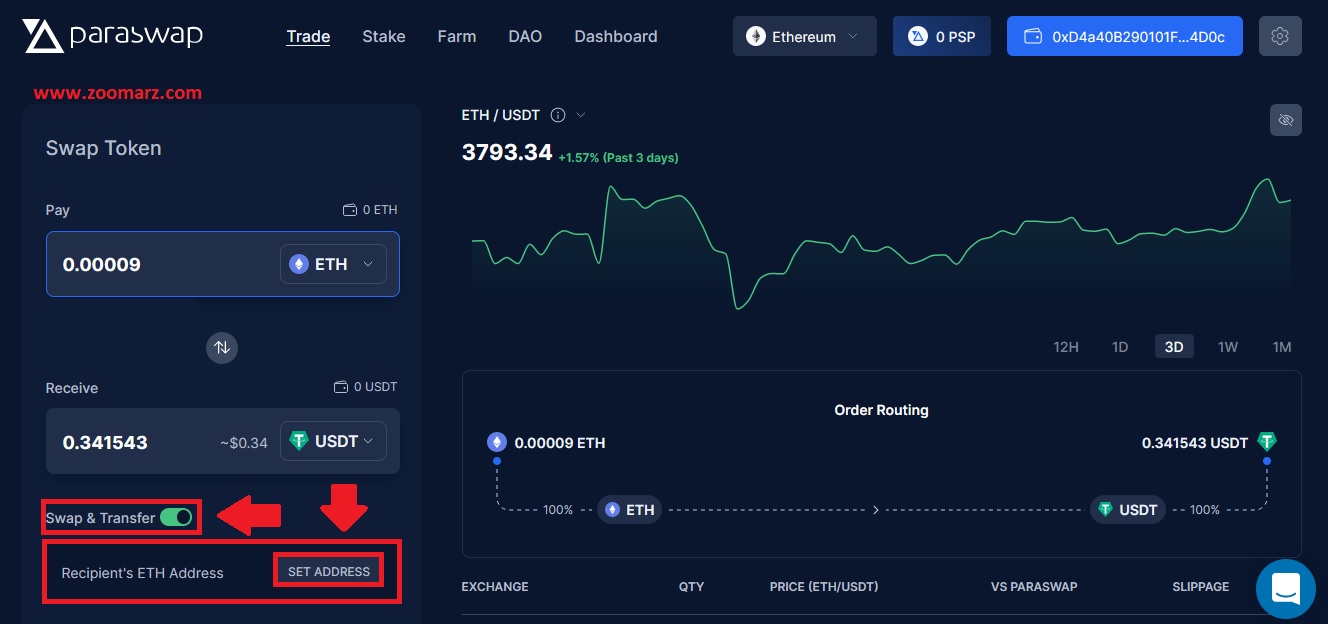Image resolution: width=1328 pixels, height=624 pixels.
Task: Select the 12H chart timeframe
Action: tap(1066, 347)
